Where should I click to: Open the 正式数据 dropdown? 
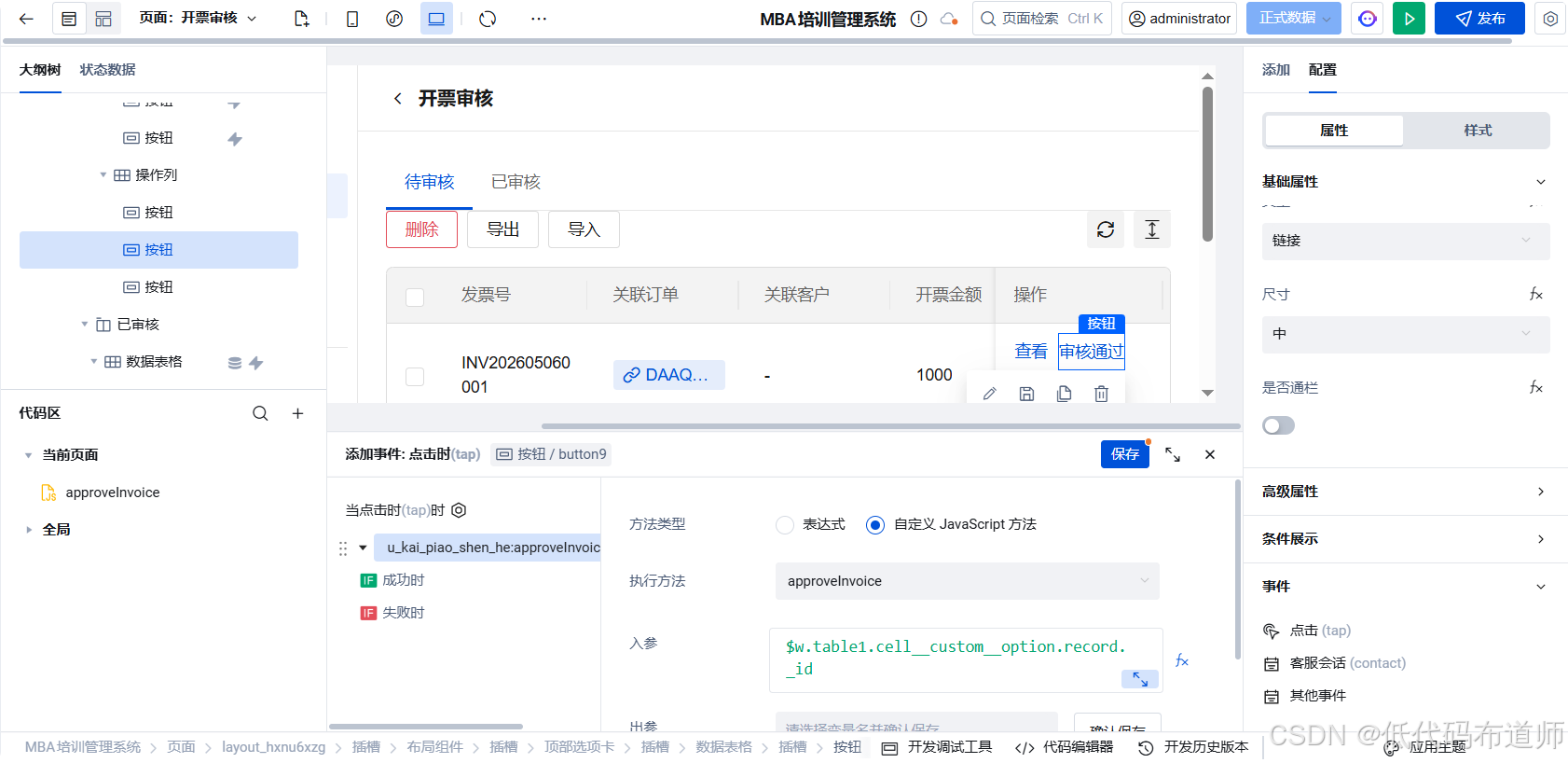pos(1294,19)
